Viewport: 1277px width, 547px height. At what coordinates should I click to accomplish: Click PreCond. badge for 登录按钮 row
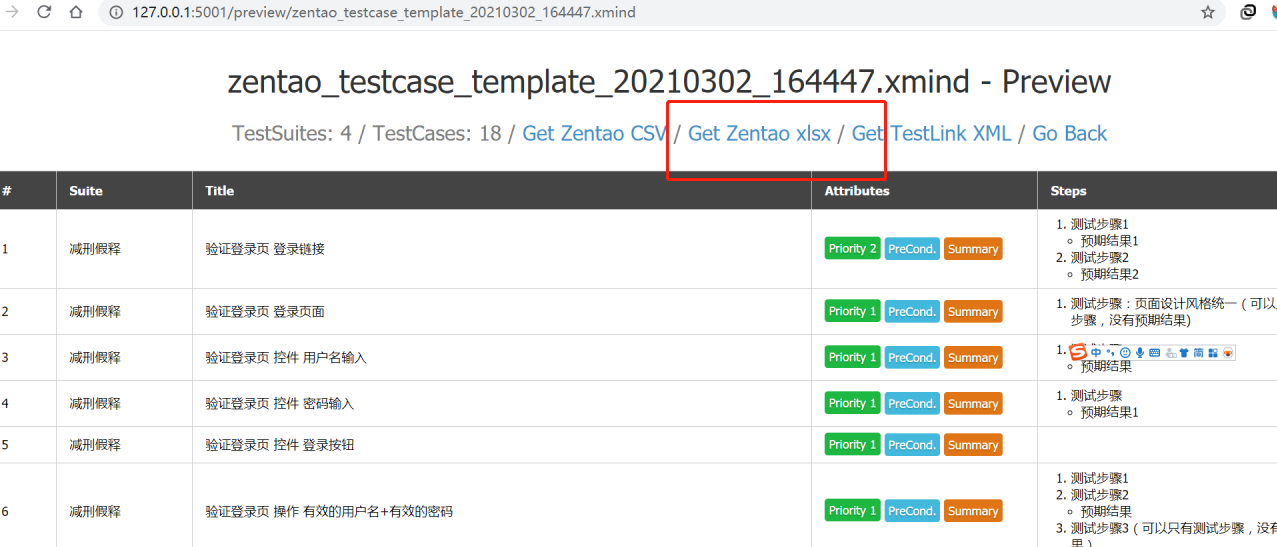click(912, 445)
